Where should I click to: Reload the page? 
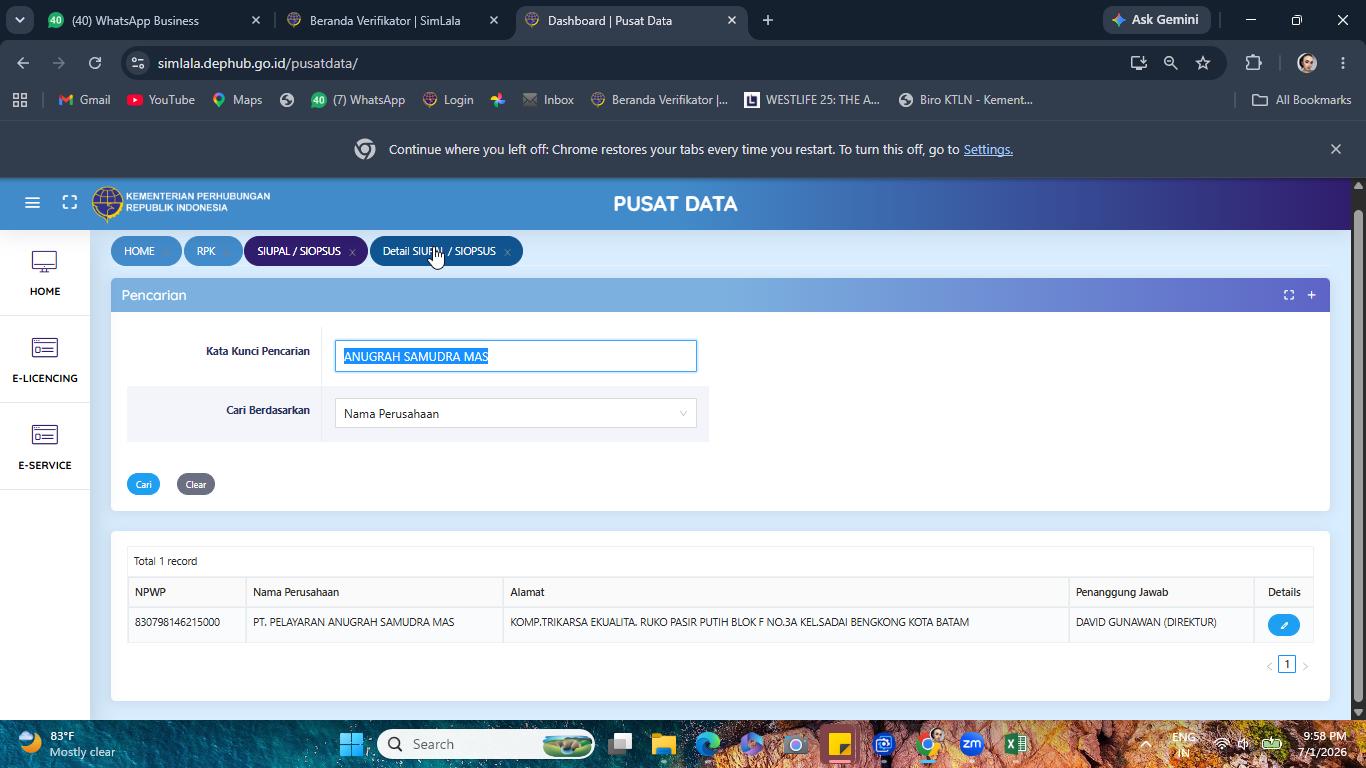tap(95, 63)
